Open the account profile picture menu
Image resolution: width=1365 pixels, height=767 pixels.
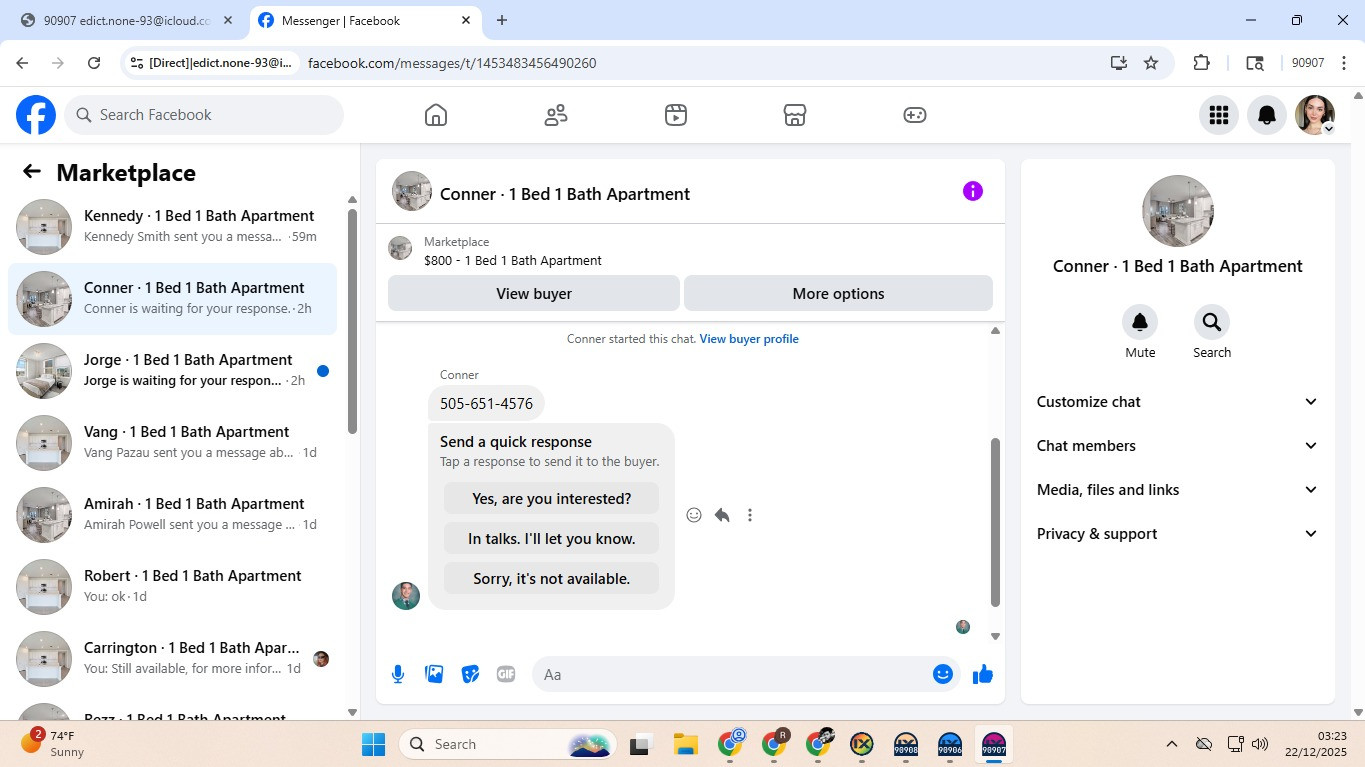click(x=1315, y=115)
